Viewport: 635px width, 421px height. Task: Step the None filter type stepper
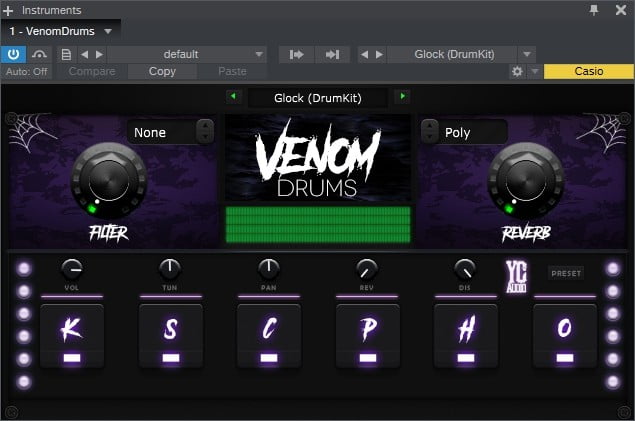(x=205, y=132)
